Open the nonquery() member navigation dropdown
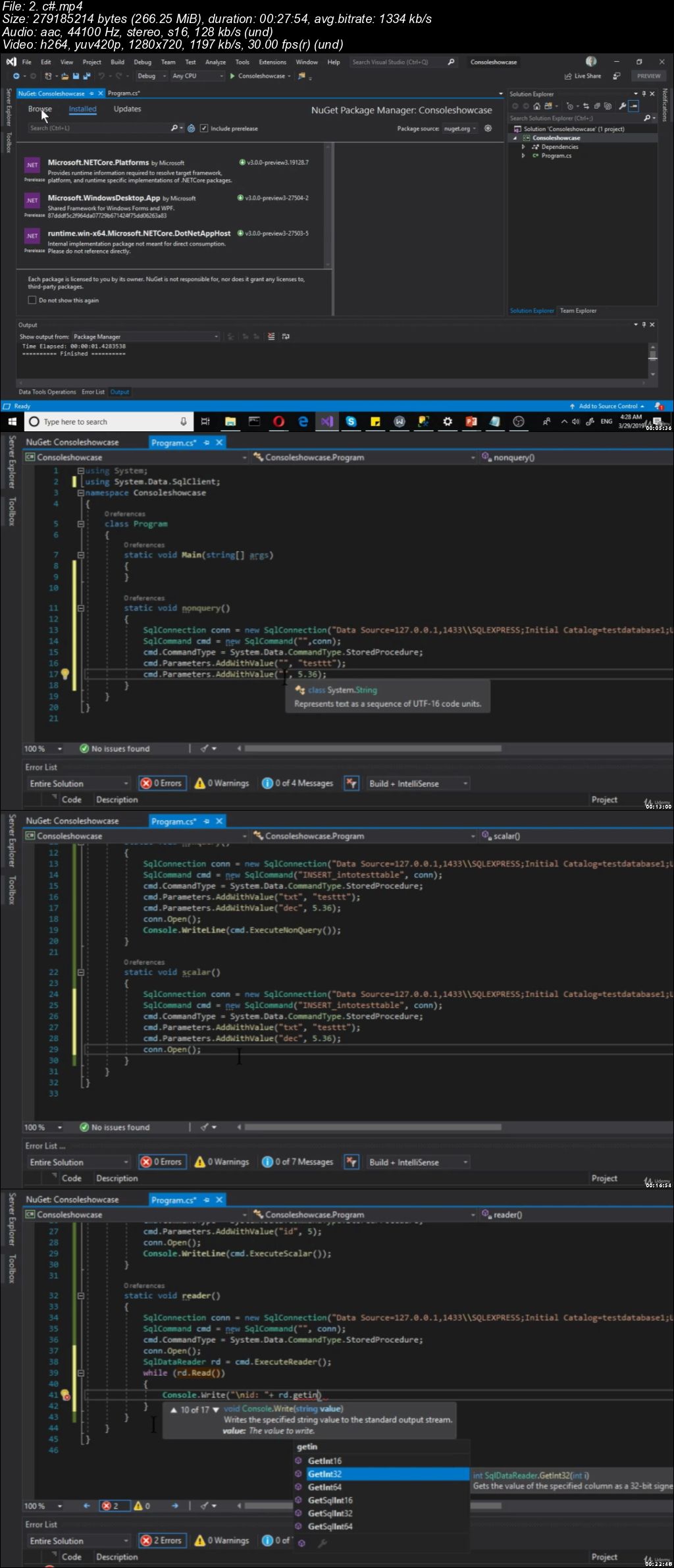 tap(575, 457)
